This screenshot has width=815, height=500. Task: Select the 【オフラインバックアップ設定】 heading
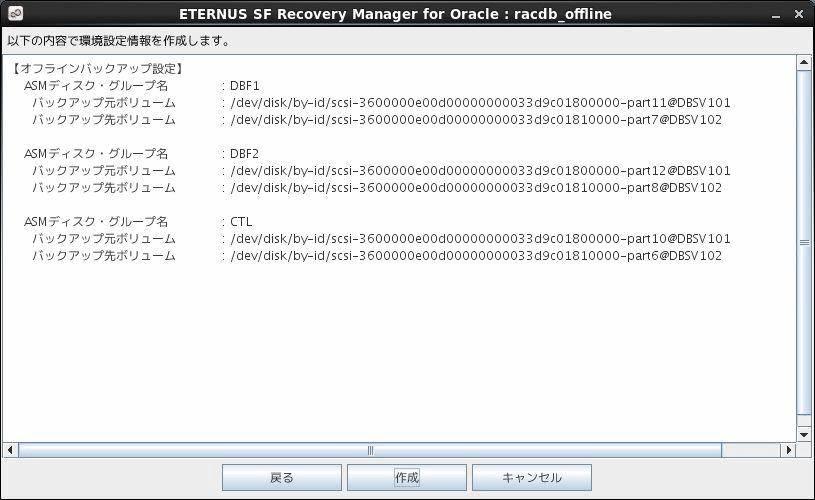point(97,69)
